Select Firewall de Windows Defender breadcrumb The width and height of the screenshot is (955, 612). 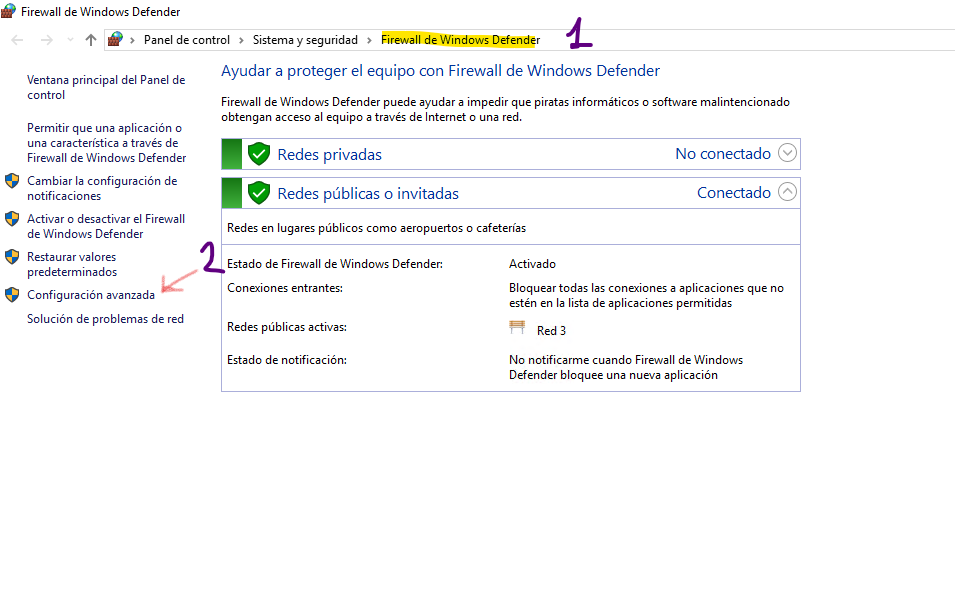click(x=459, y=40)
